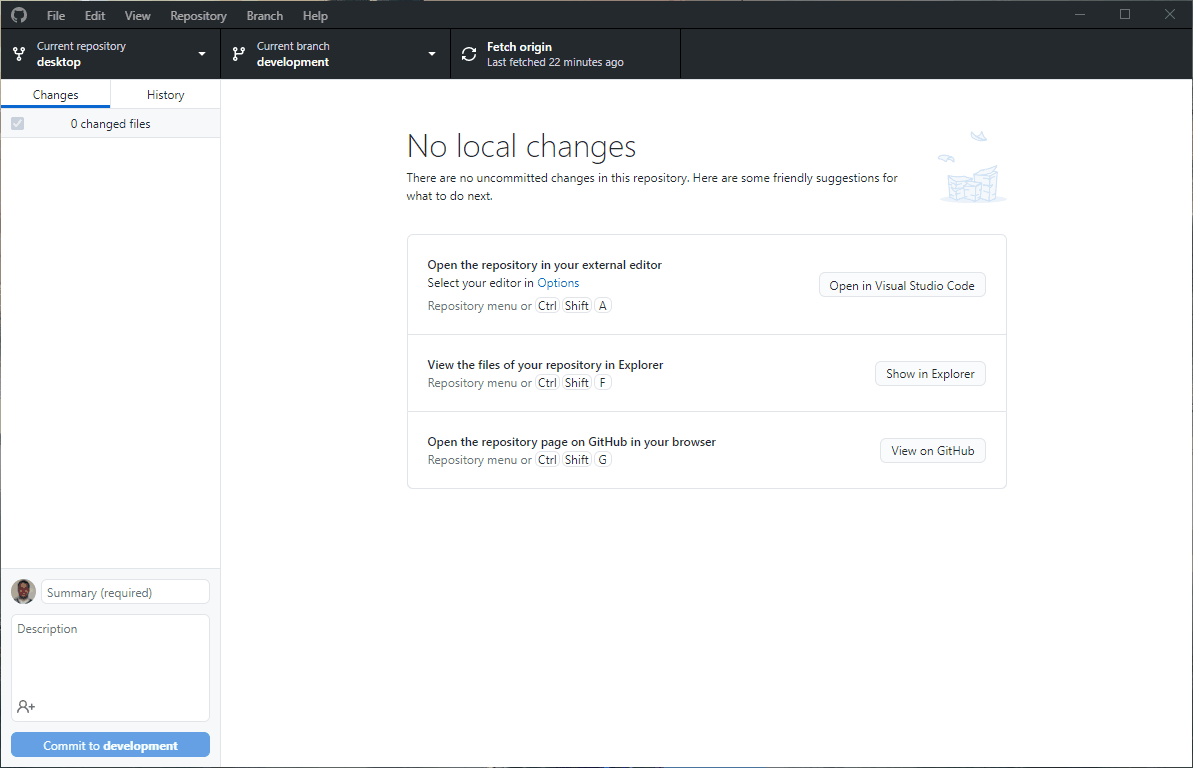Click the '0 changed files' label
The height and width of the screenshot is (768, 1193).
(110, 123)
